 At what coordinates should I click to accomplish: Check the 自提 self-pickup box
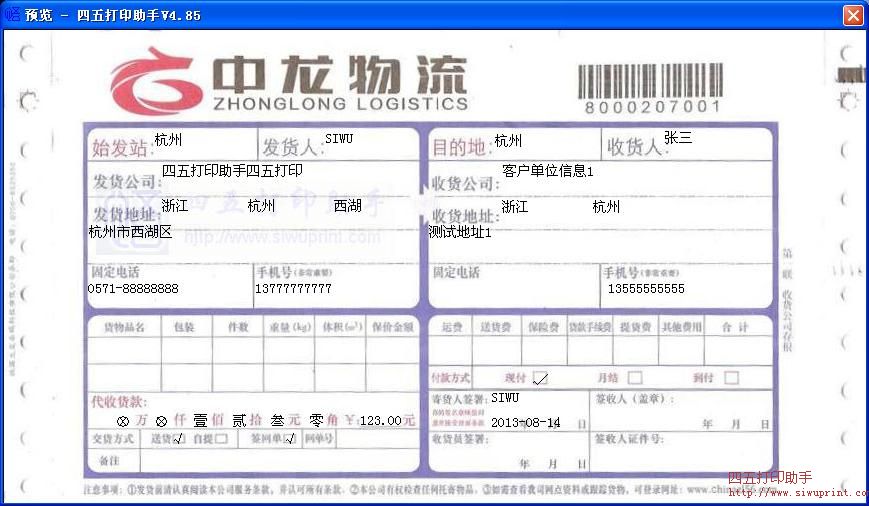tap(221, 439)
